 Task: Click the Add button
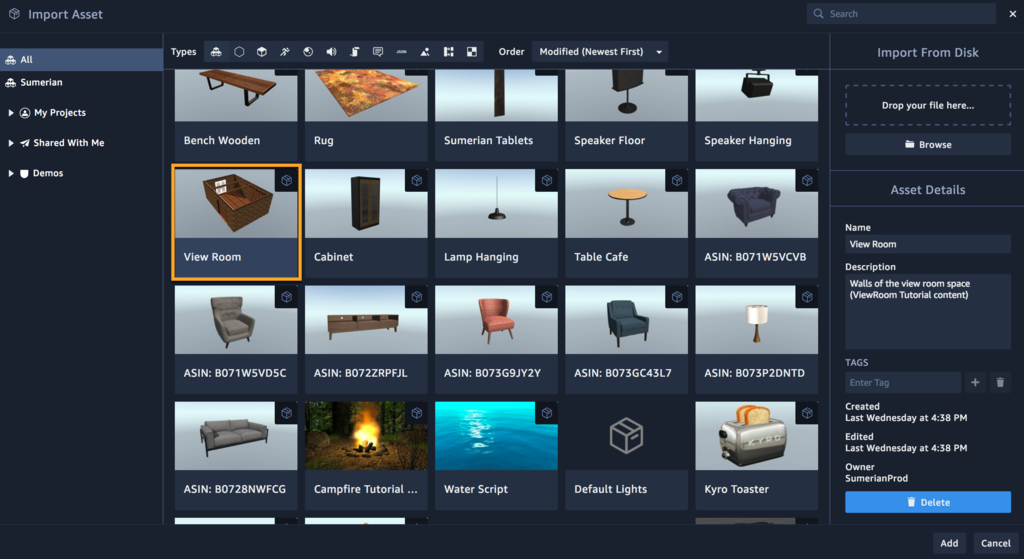tap(949, 543)
